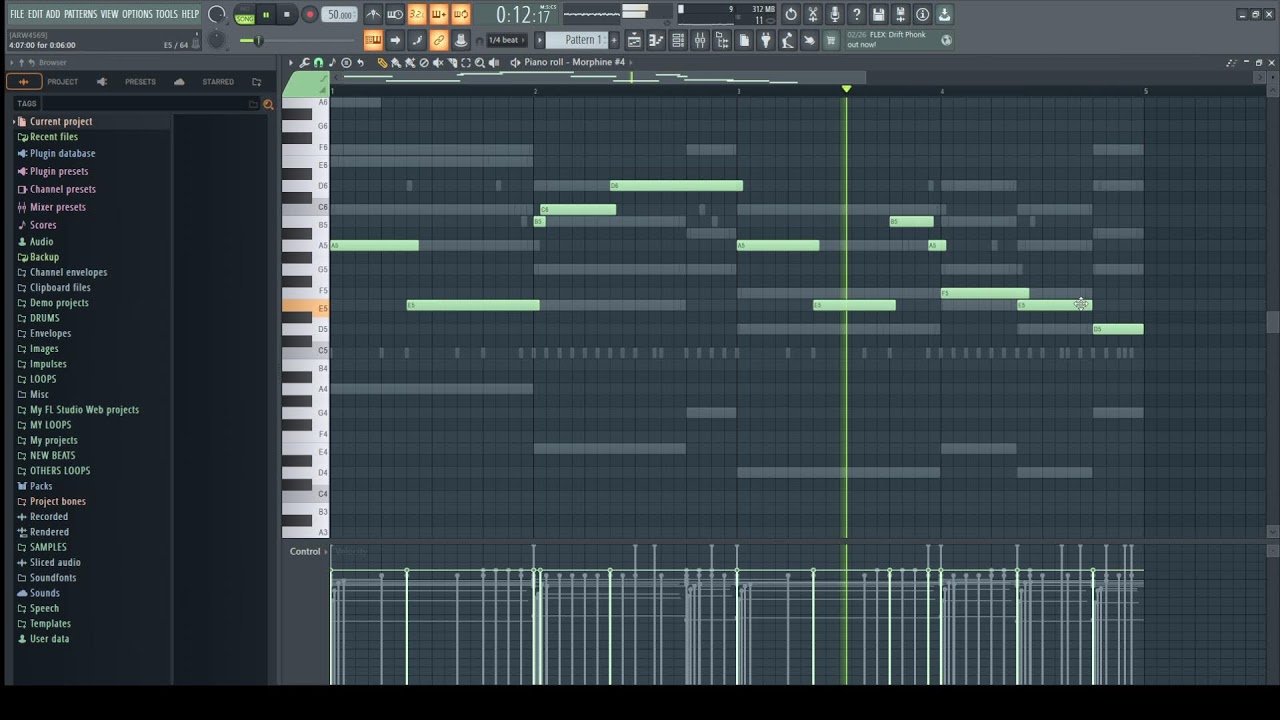Toggle the piano roll snap magnet
1280x720 pixels.
coord(319,63)
